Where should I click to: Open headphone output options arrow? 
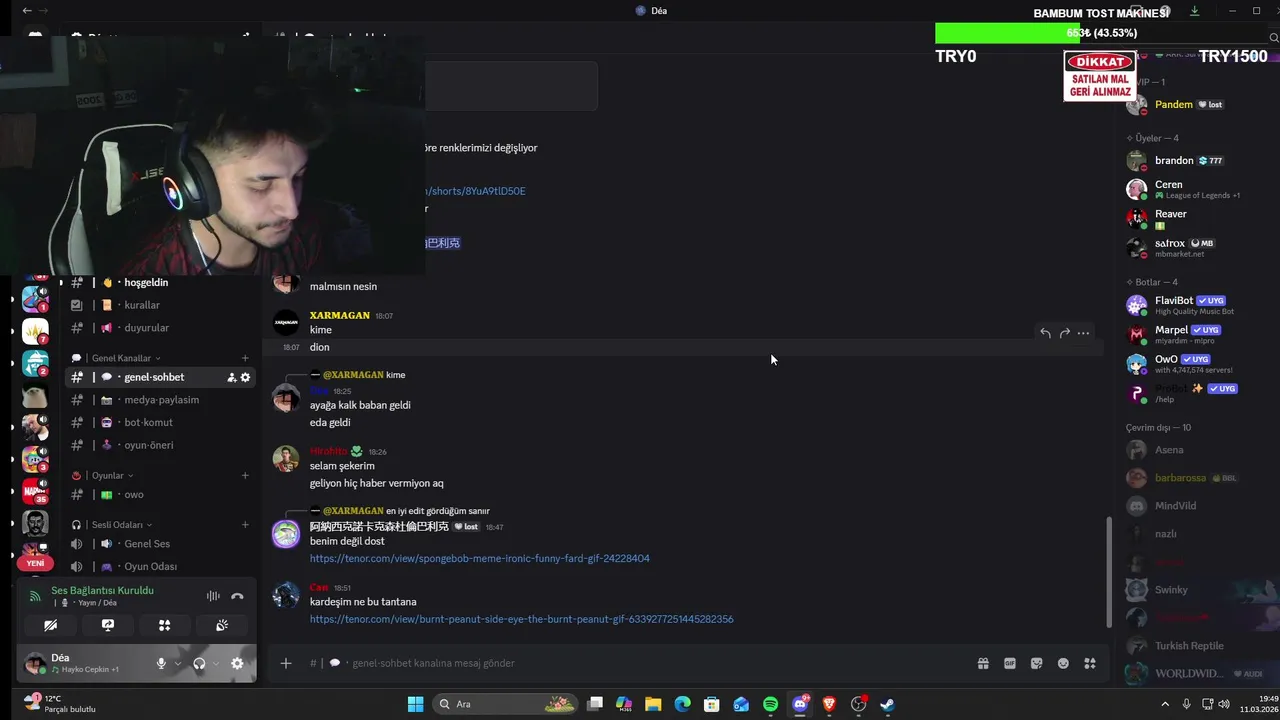pos(216,663)
